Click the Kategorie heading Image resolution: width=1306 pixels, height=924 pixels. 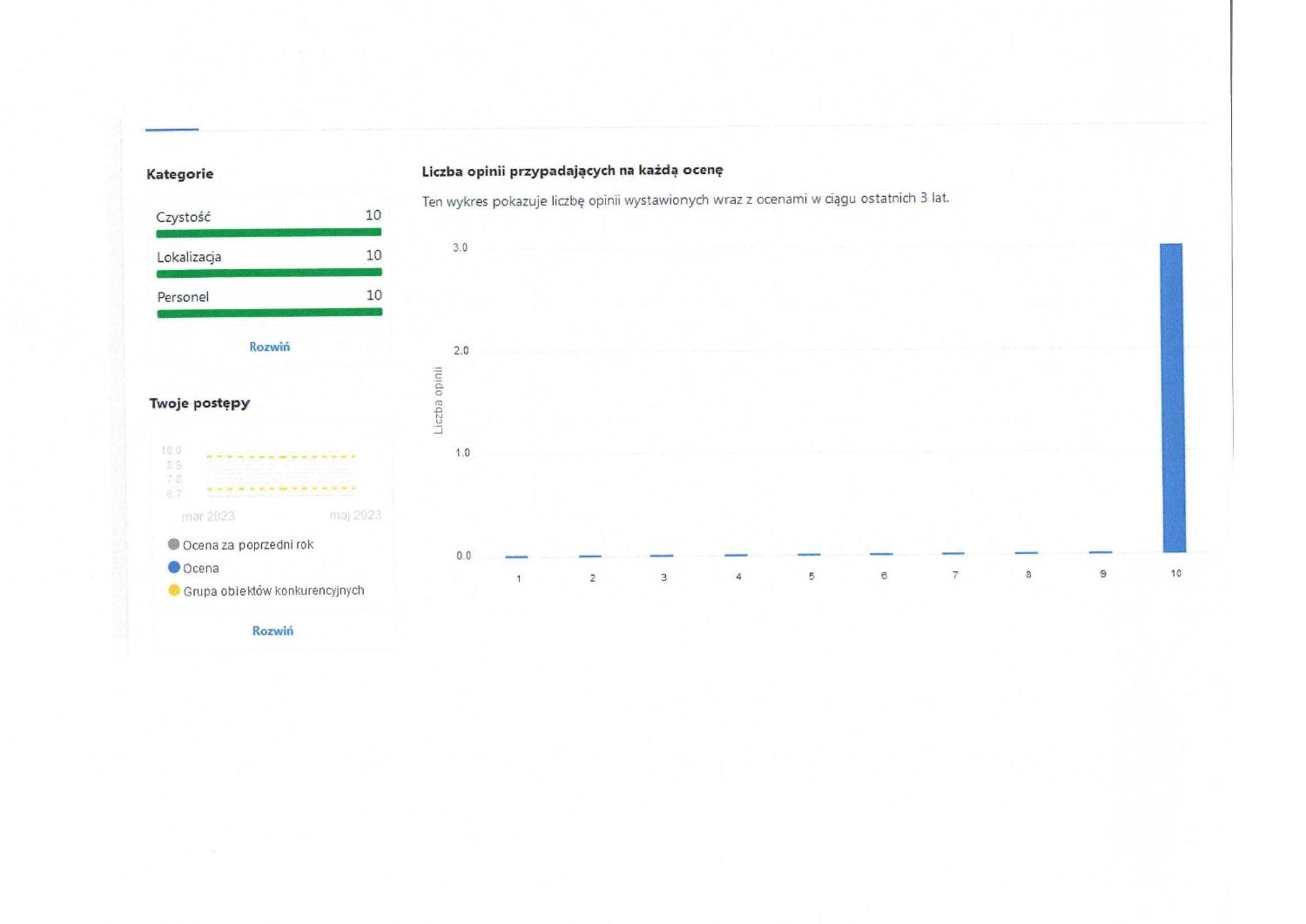[x=180, y=174]
